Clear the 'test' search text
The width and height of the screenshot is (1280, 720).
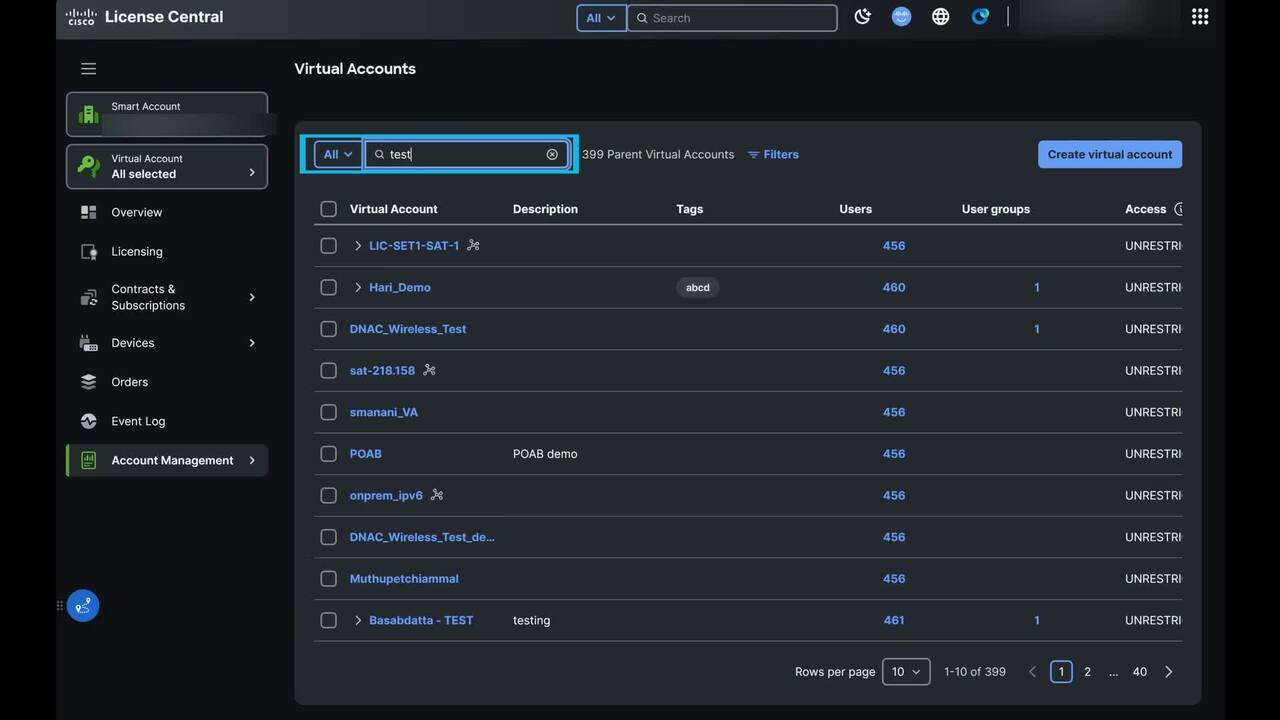[552, 154]
